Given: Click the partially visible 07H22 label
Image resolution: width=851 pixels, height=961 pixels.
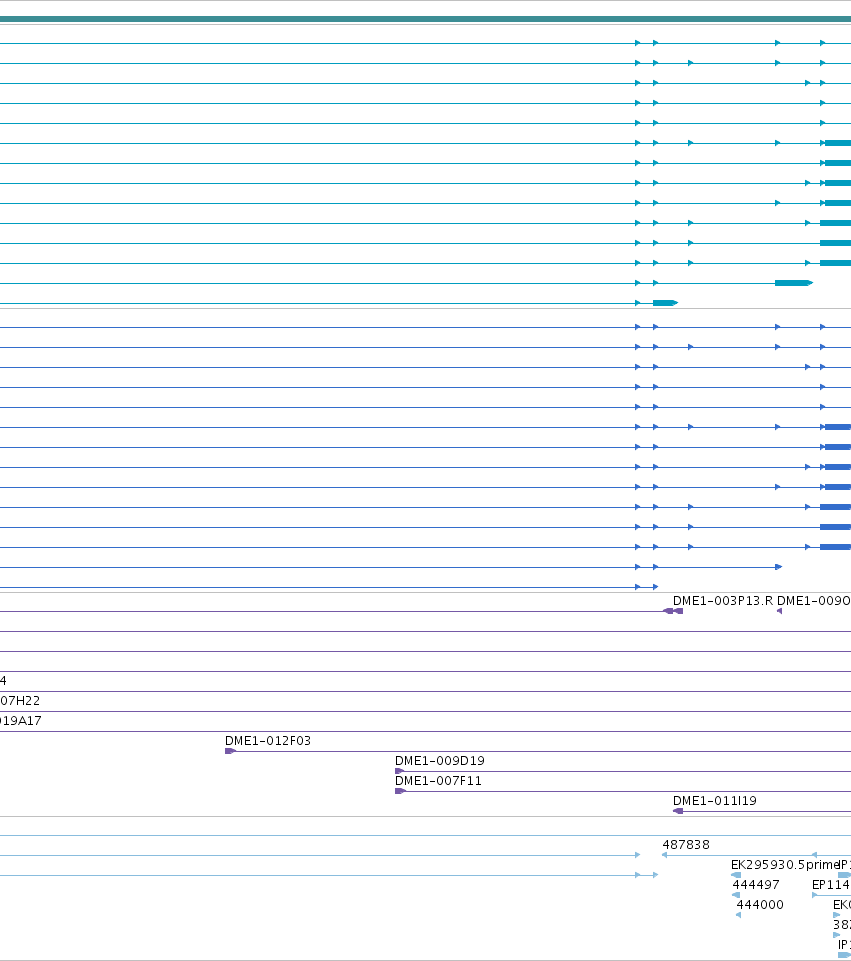Looking at the screenshot, I should click(x=20, y=701).
